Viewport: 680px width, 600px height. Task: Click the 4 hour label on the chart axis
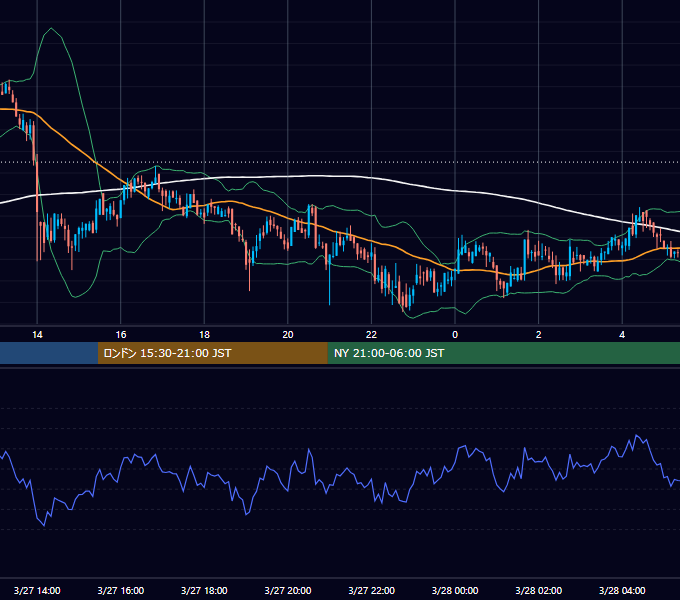point(622,335)
